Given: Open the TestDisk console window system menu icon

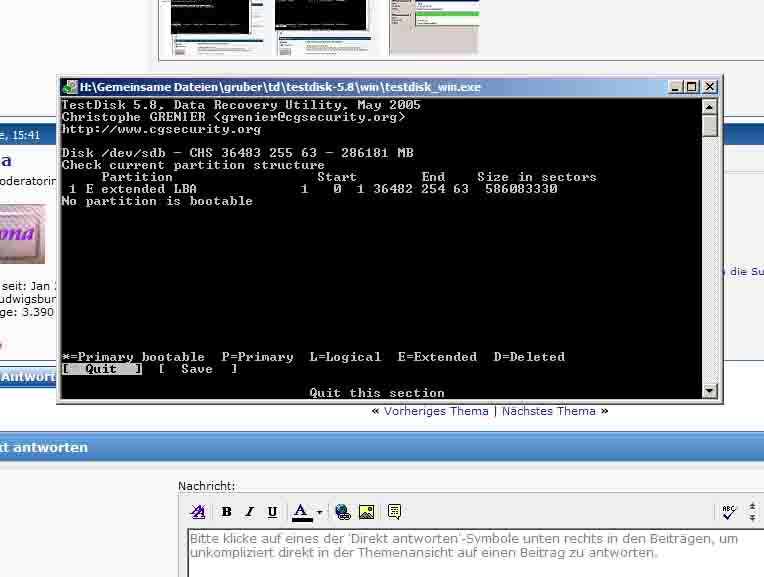Looking at the screenshot, I should pos(70,87).
